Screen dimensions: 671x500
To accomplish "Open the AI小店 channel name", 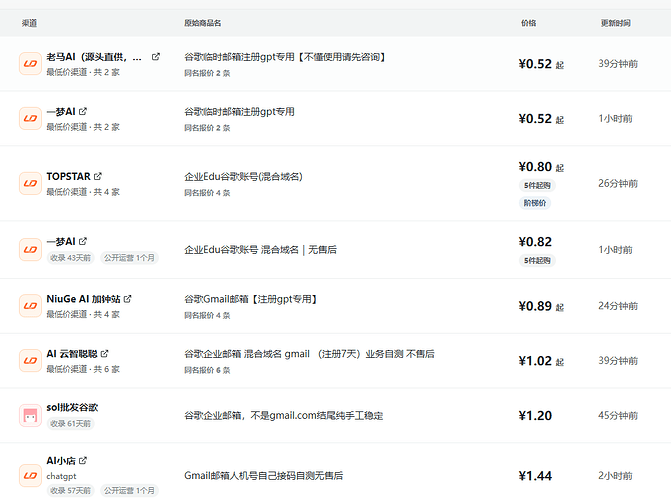I will [61, 461].
